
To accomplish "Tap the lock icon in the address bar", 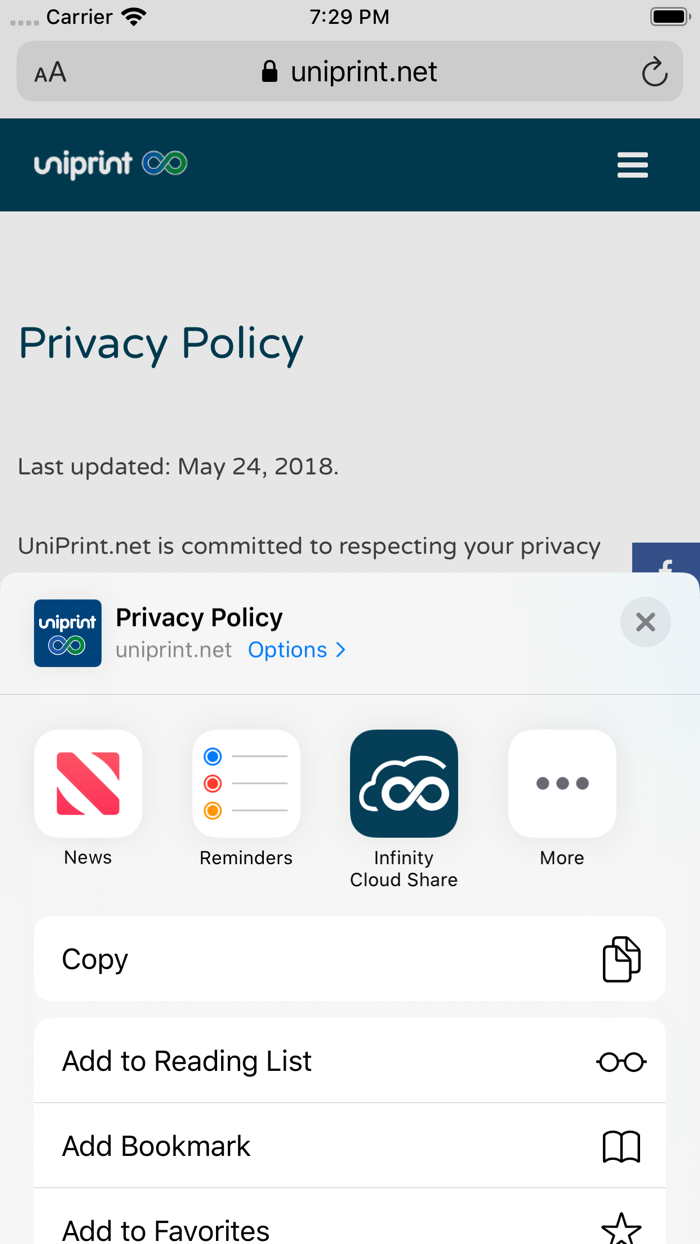I will (268, 71).
